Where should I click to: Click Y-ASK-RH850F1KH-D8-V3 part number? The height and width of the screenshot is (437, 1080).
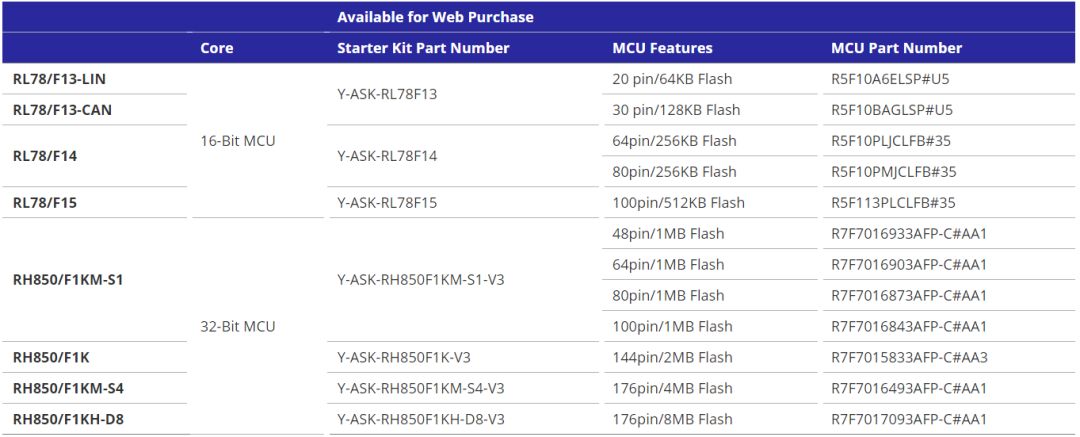pyautogui.click(x=421, y=419)
